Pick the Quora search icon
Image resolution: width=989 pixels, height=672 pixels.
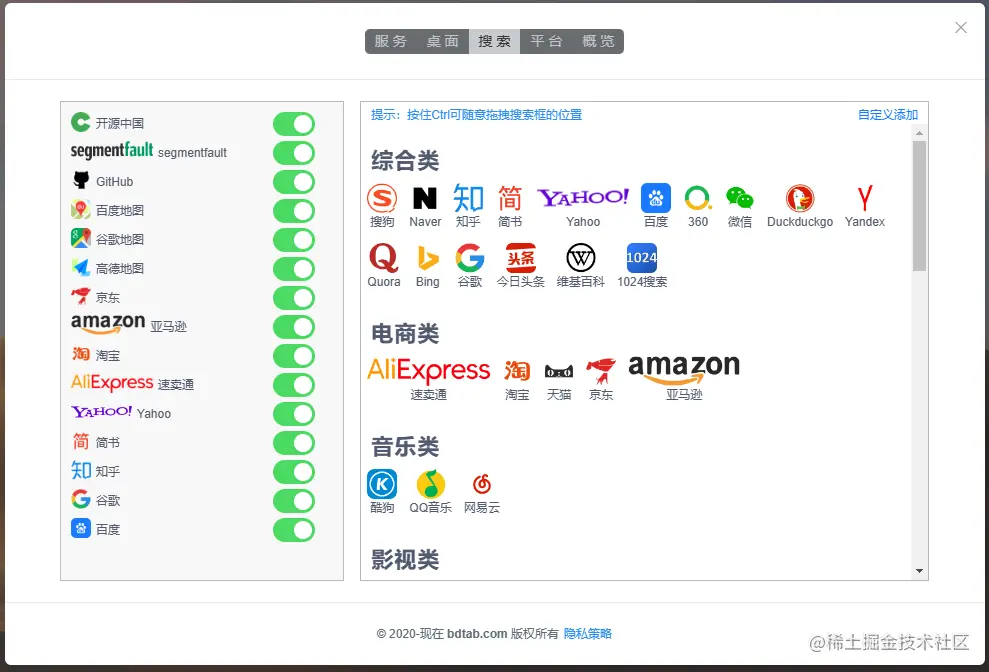coord(383,258)
